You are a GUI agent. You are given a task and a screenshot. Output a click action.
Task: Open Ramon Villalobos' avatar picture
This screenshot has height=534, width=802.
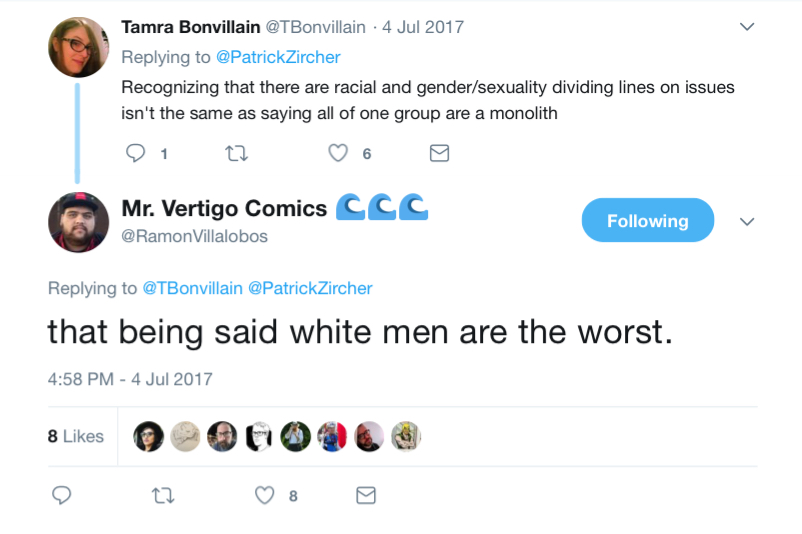click(78, 222)
